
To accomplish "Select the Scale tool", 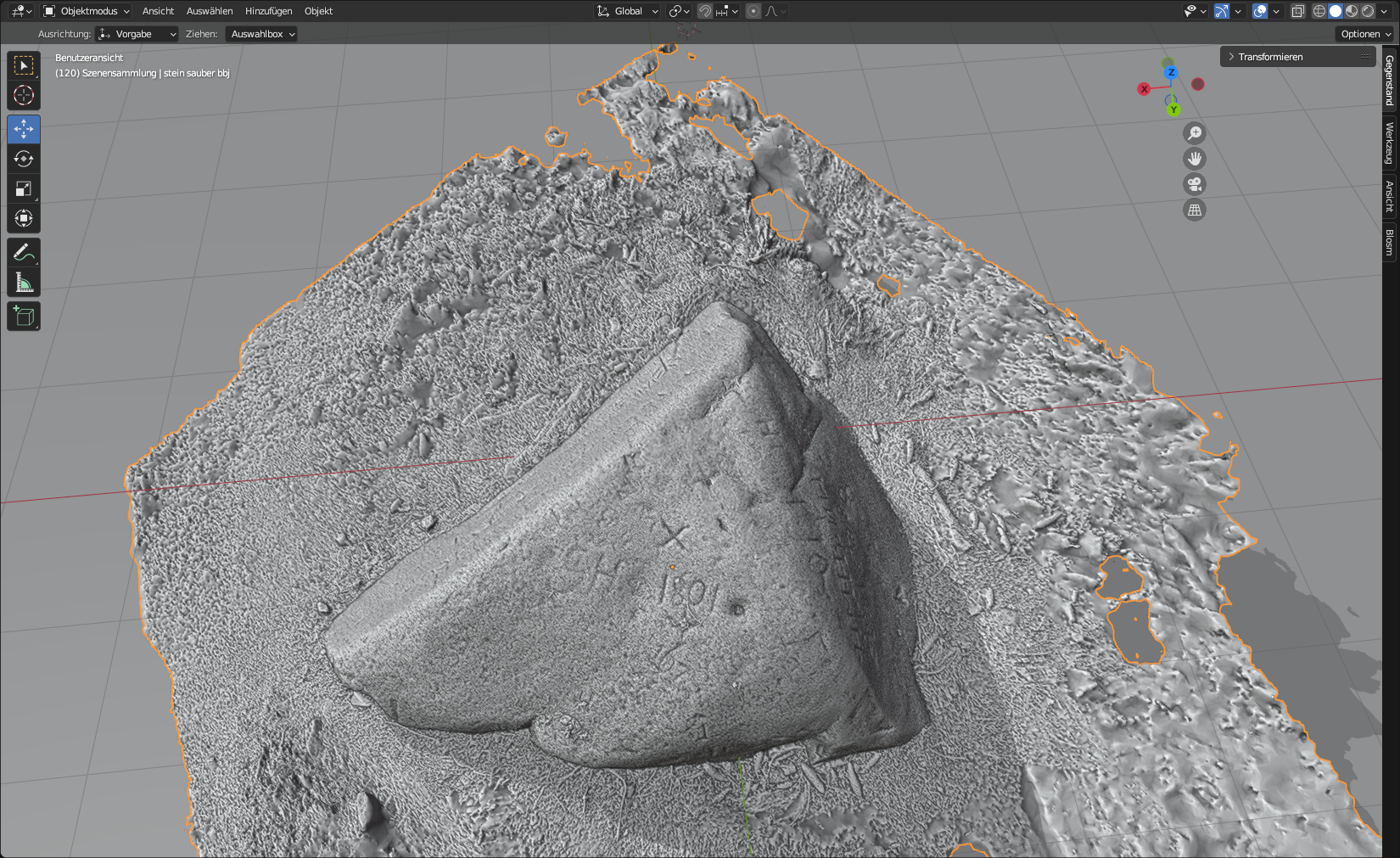I will (24, 188).
